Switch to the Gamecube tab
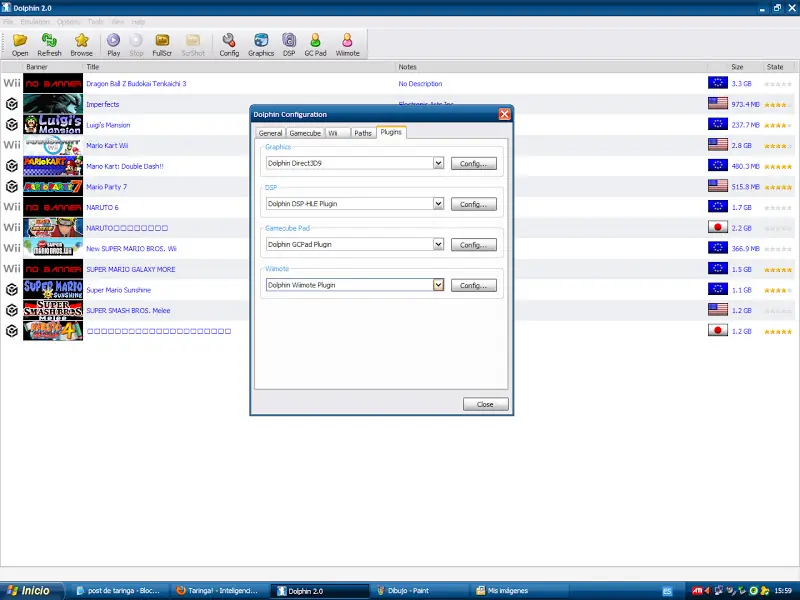This screenshot has width=800, height=600. (x=305, y=133)
